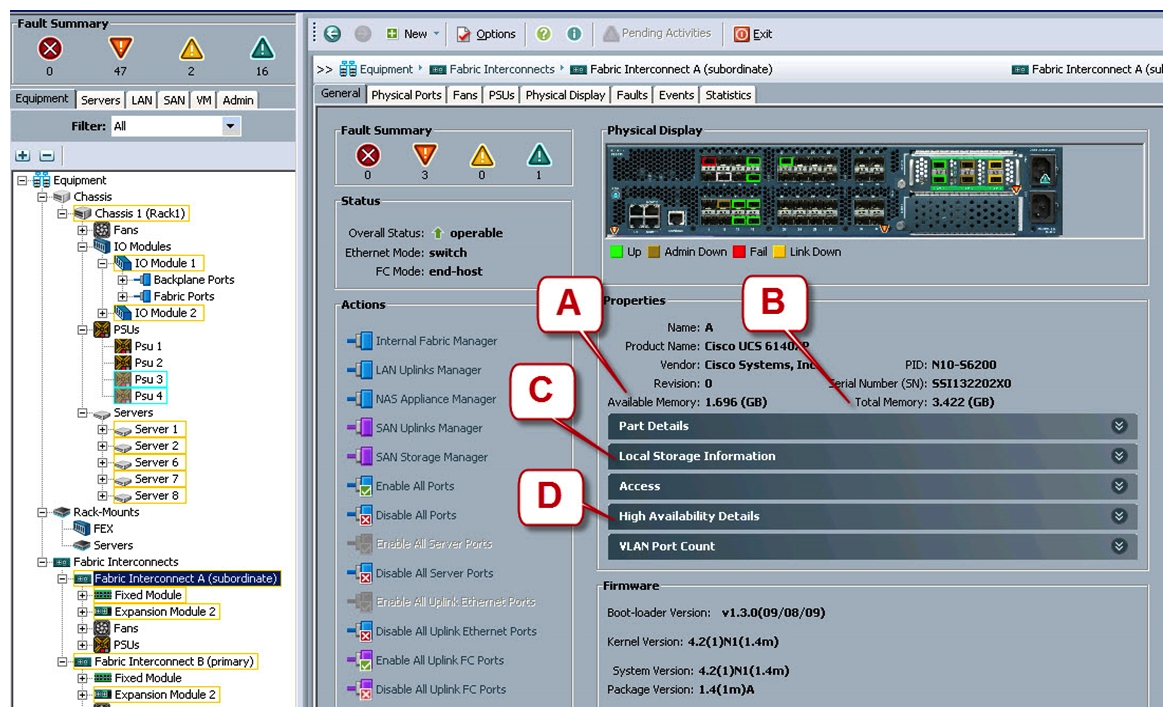This screenshot has height=716, width=1172.
Task: Collapse the Chassis 1 (Rack1) tree node
Action: click(x=62, y=214)
